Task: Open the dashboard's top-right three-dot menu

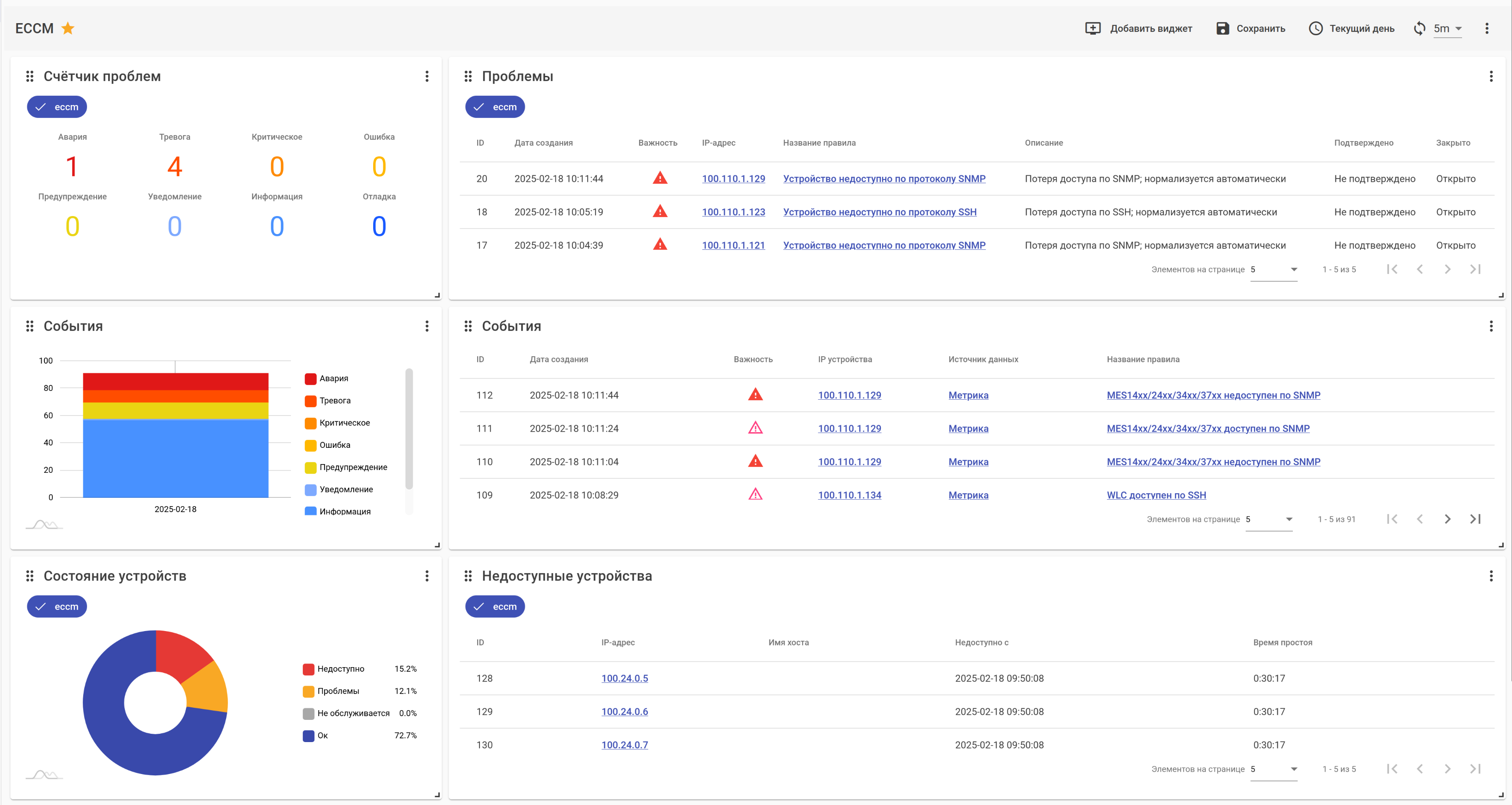Action: point(1486,28)
